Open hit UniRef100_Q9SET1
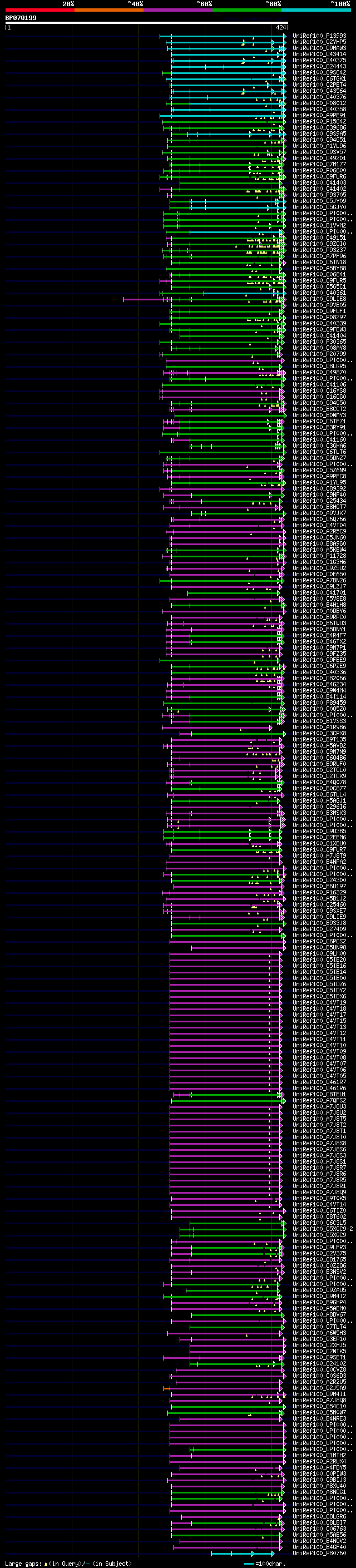This screenshot has width=356, height=1568. click(x=319, y=1357)
